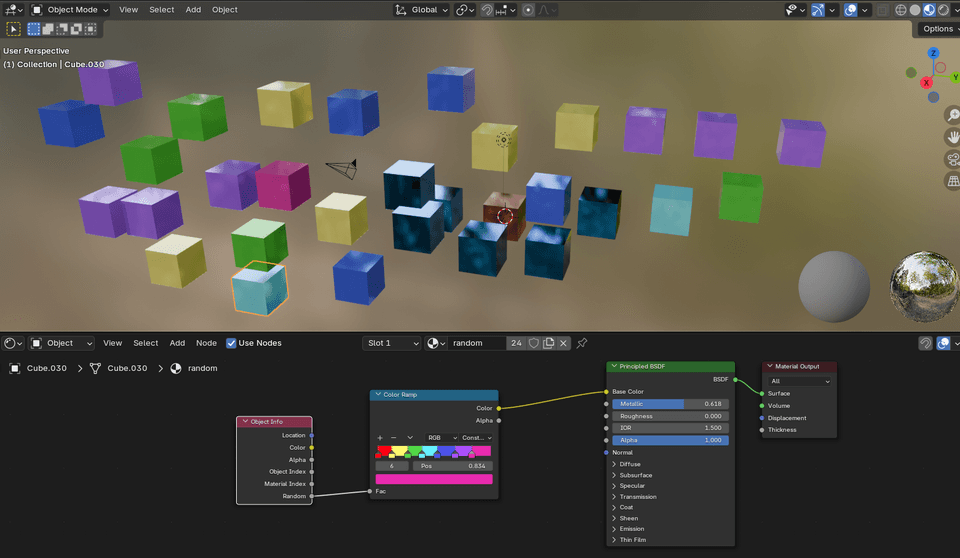Pin the node editor material
The width and height of the screenshot is (960, 558).
pyautogui.click(x=582, y=343)
